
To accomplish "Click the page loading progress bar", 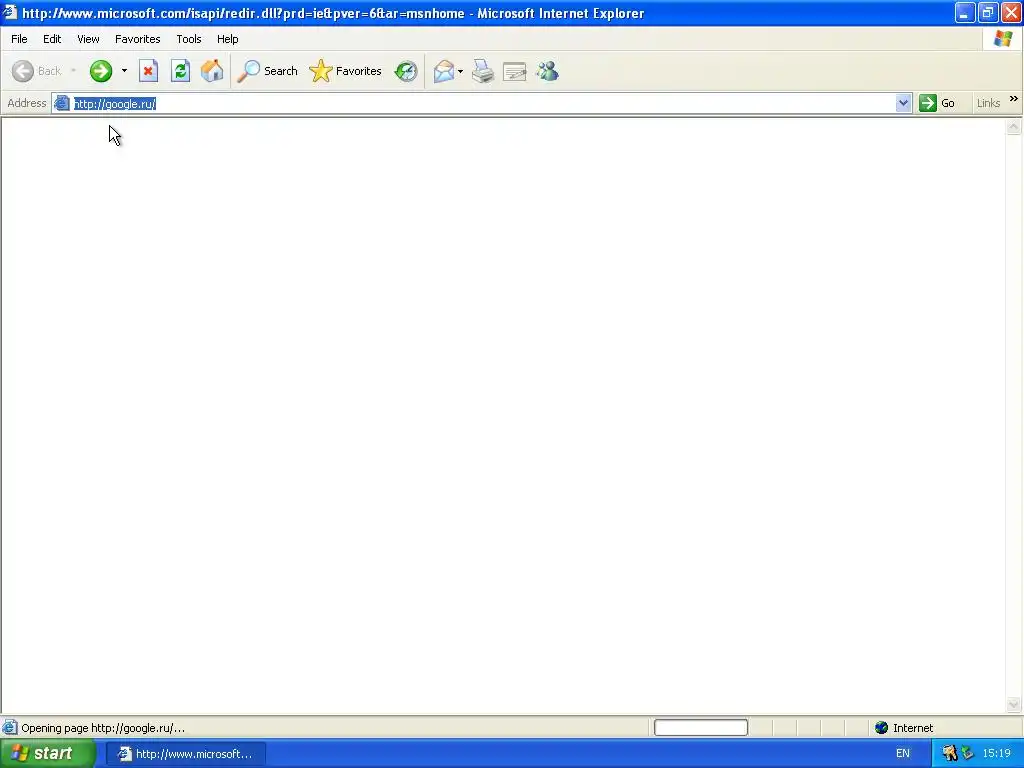I will pyautogui.click(x=701, y=728).
